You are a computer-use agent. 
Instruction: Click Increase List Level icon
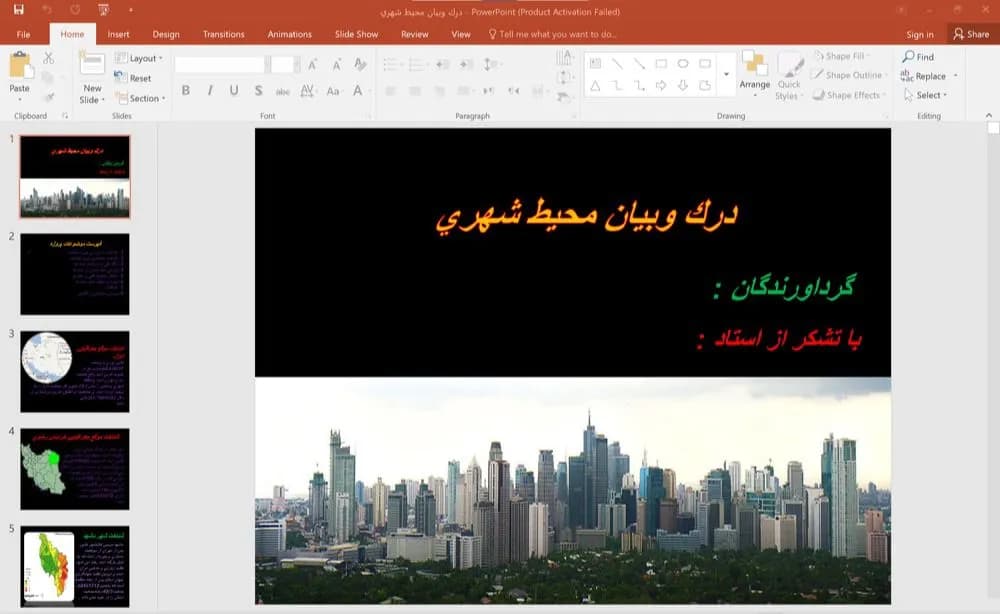[x=466, y=64]
